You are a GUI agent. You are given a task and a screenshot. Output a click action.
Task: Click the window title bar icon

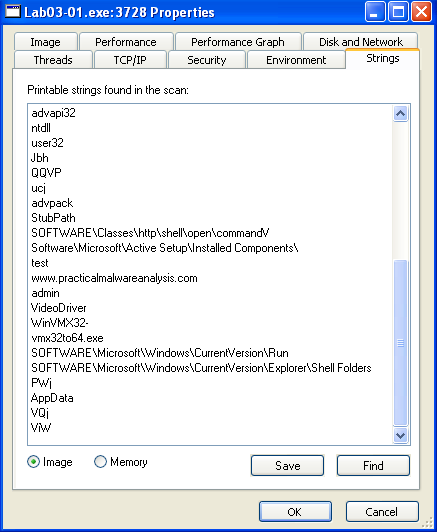[x=13, y=12]
